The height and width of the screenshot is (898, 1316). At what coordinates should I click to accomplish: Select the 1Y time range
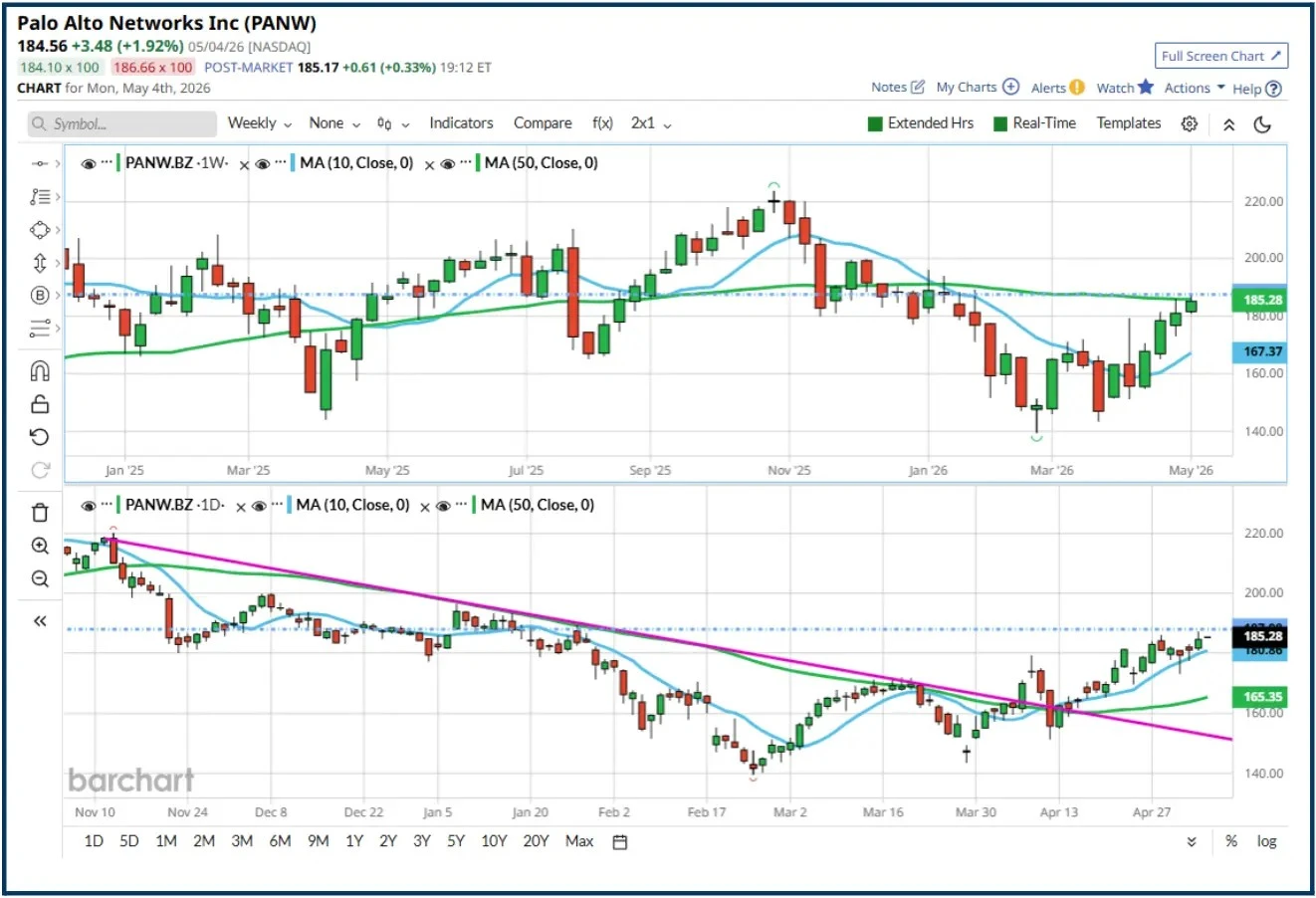(354, 842)
